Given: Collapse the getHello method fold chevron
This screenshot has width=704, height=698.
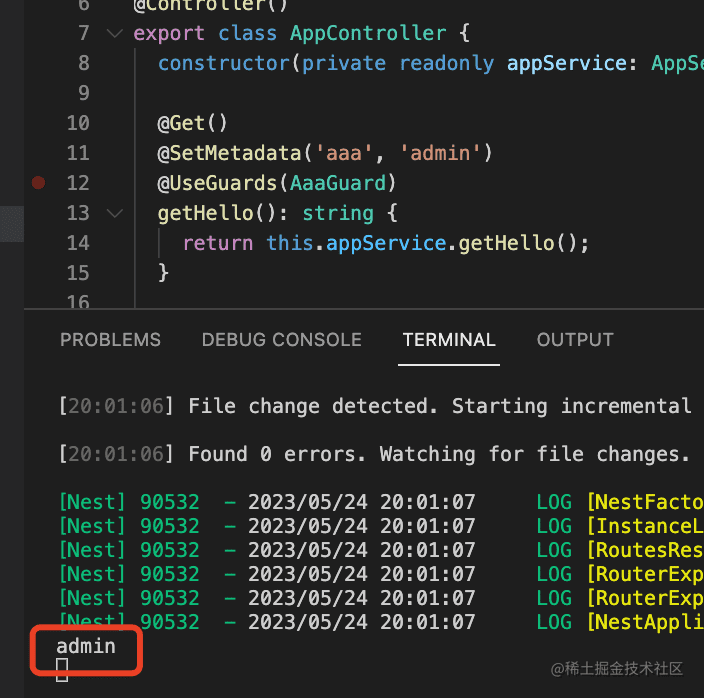Looking at the screenshot, I should point(112,213).
